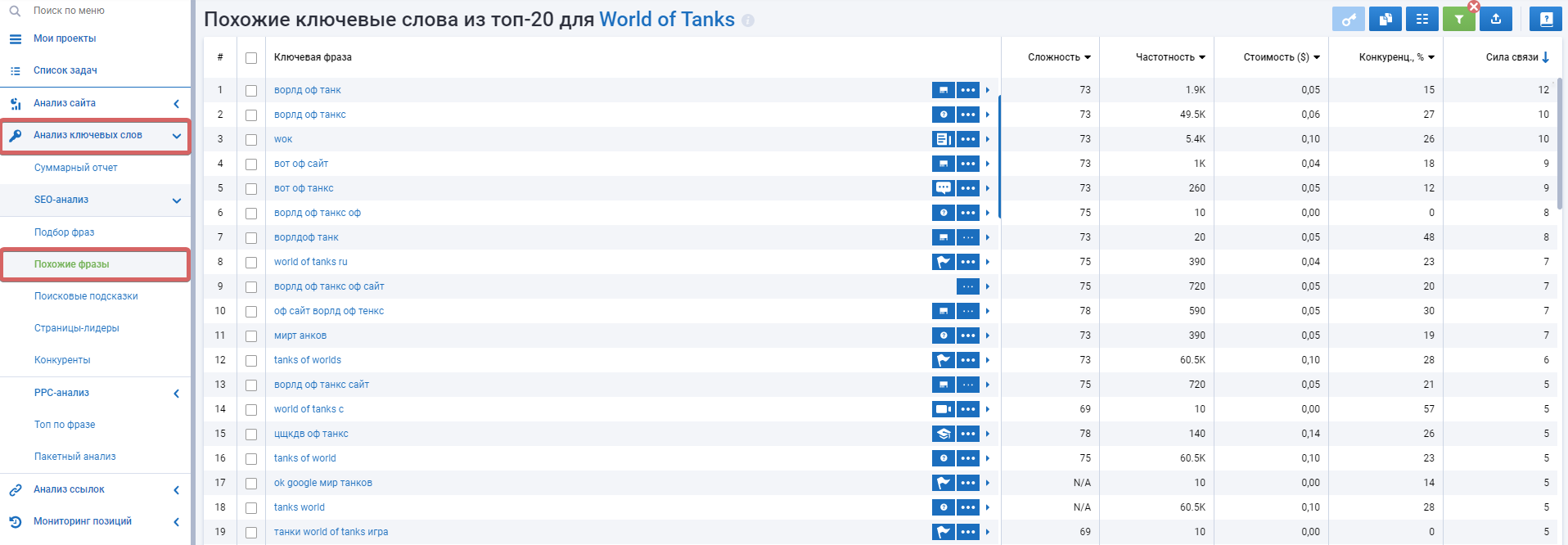Click the video camera icon for 'world of tanks c'

943,409
